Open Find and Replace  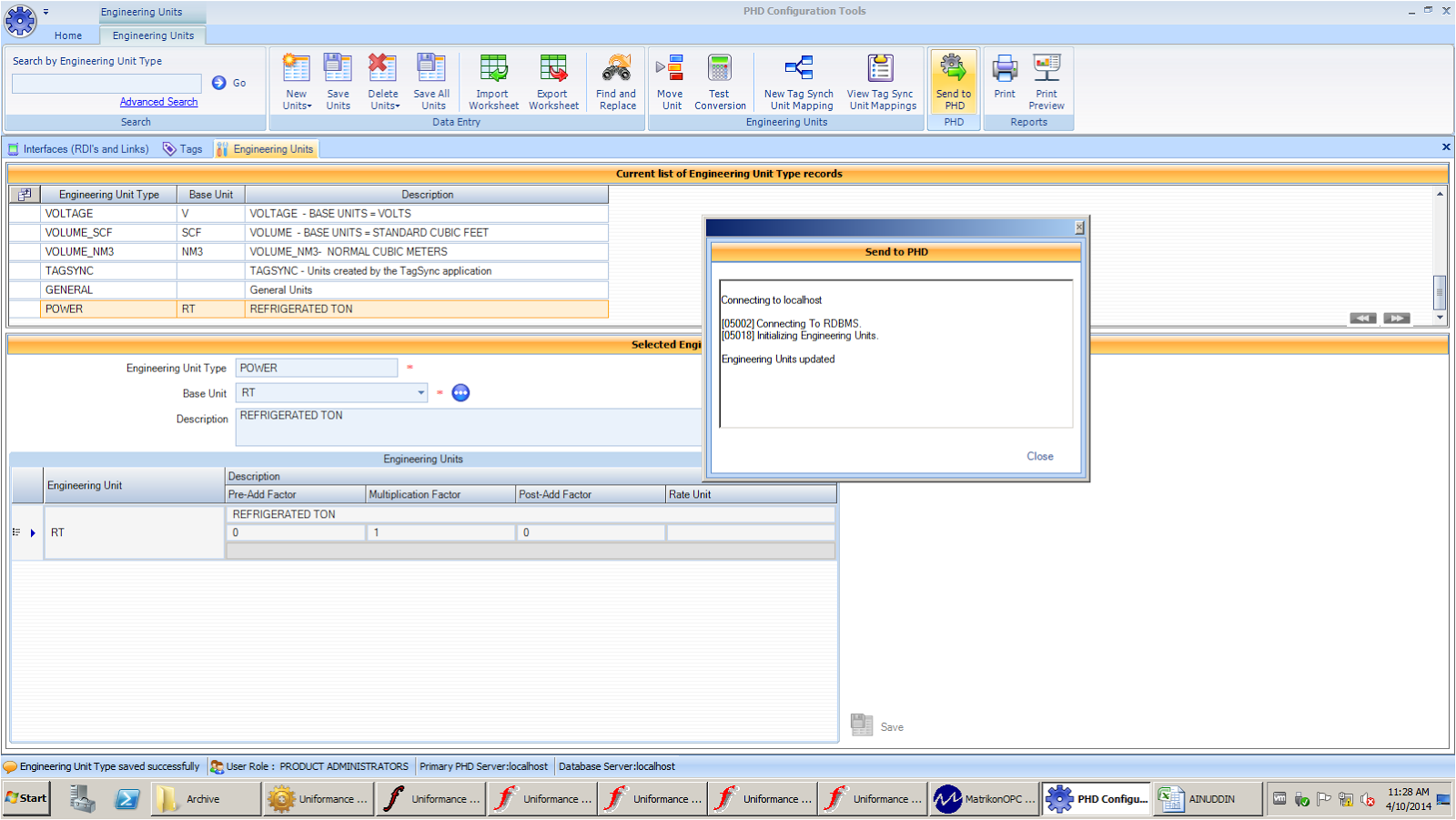pos(616,80)
